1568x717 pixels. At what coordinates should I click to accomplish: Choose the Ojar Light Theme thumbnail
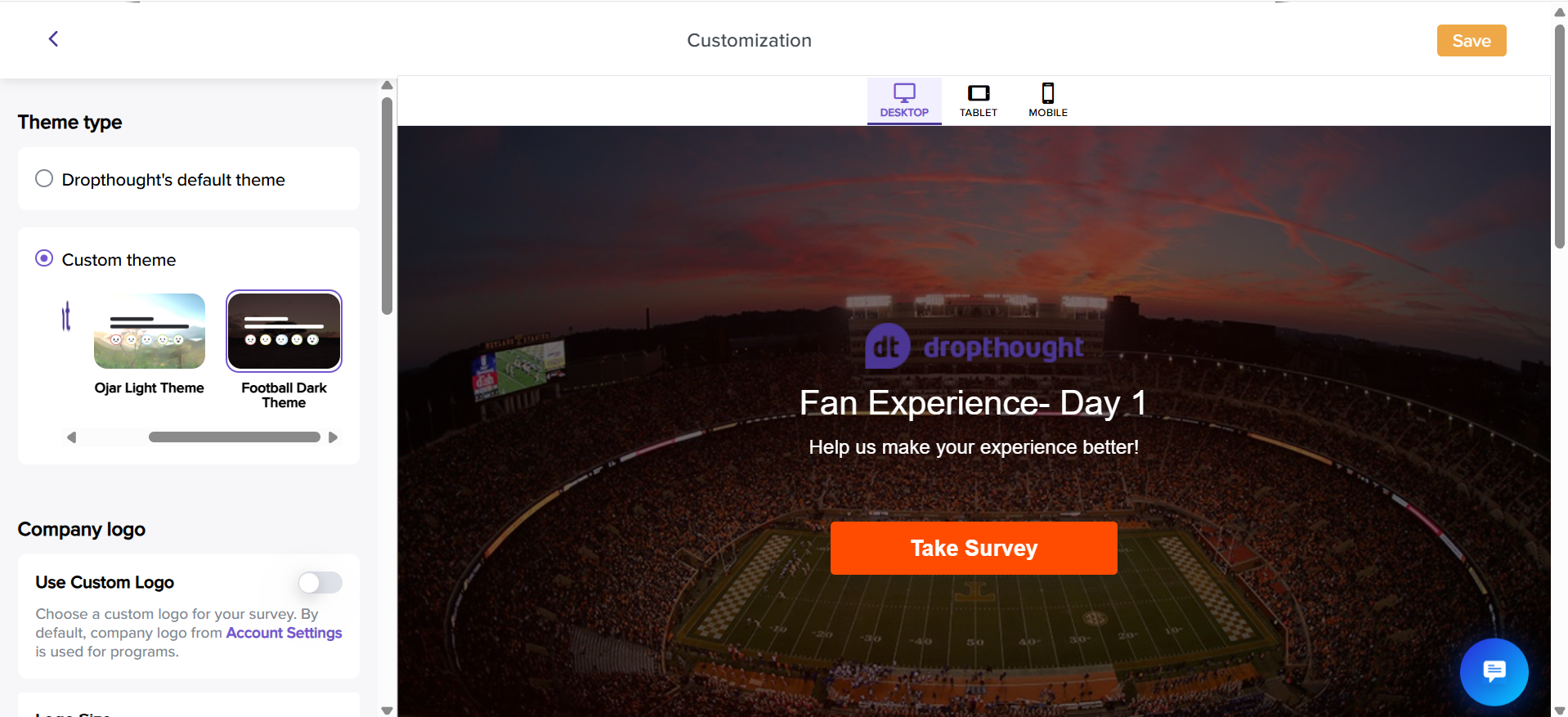click(x=150, y=331)
